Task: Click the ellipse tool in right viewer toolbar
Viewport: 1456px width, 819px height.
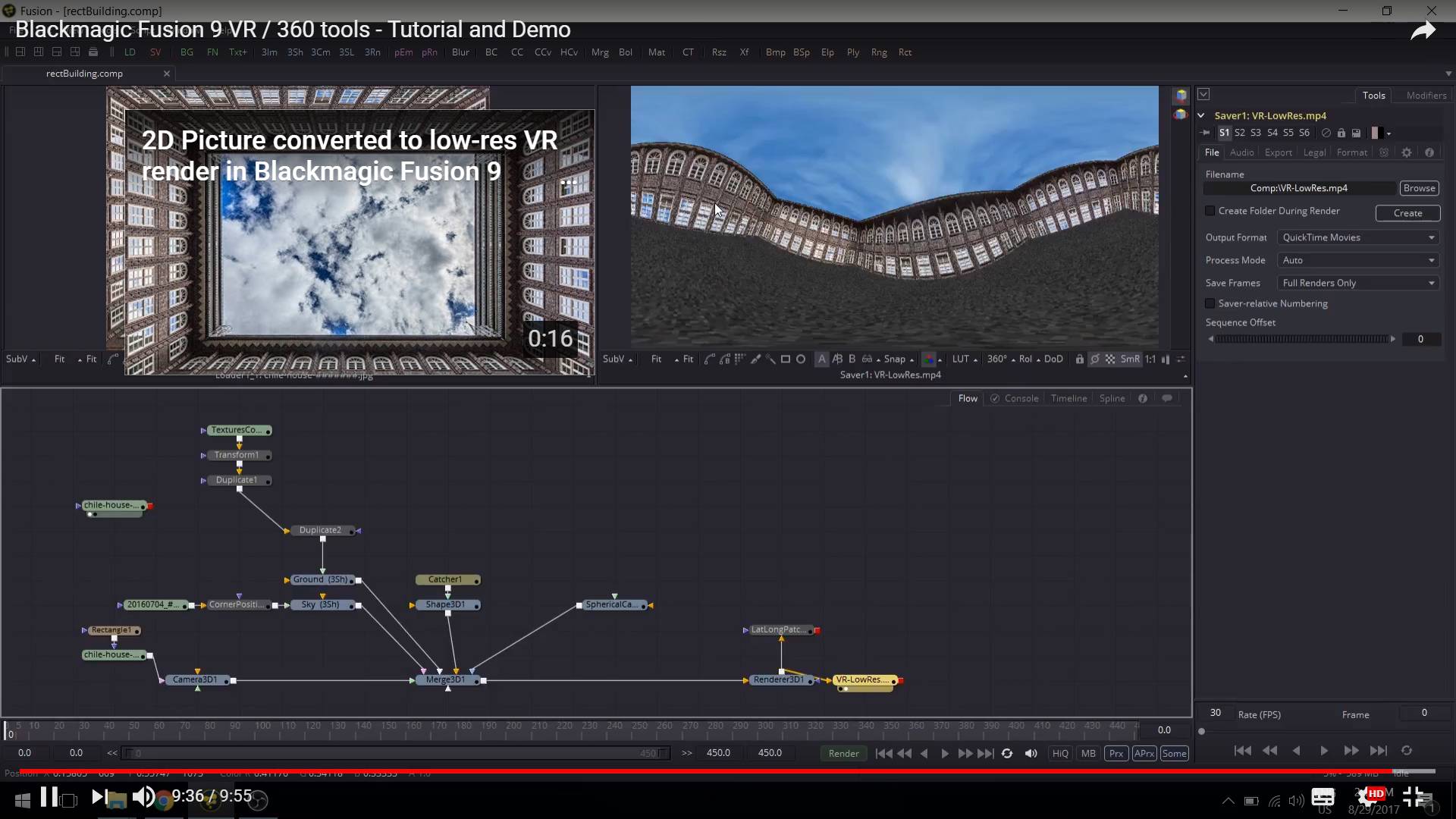Action: coord(801,359)
